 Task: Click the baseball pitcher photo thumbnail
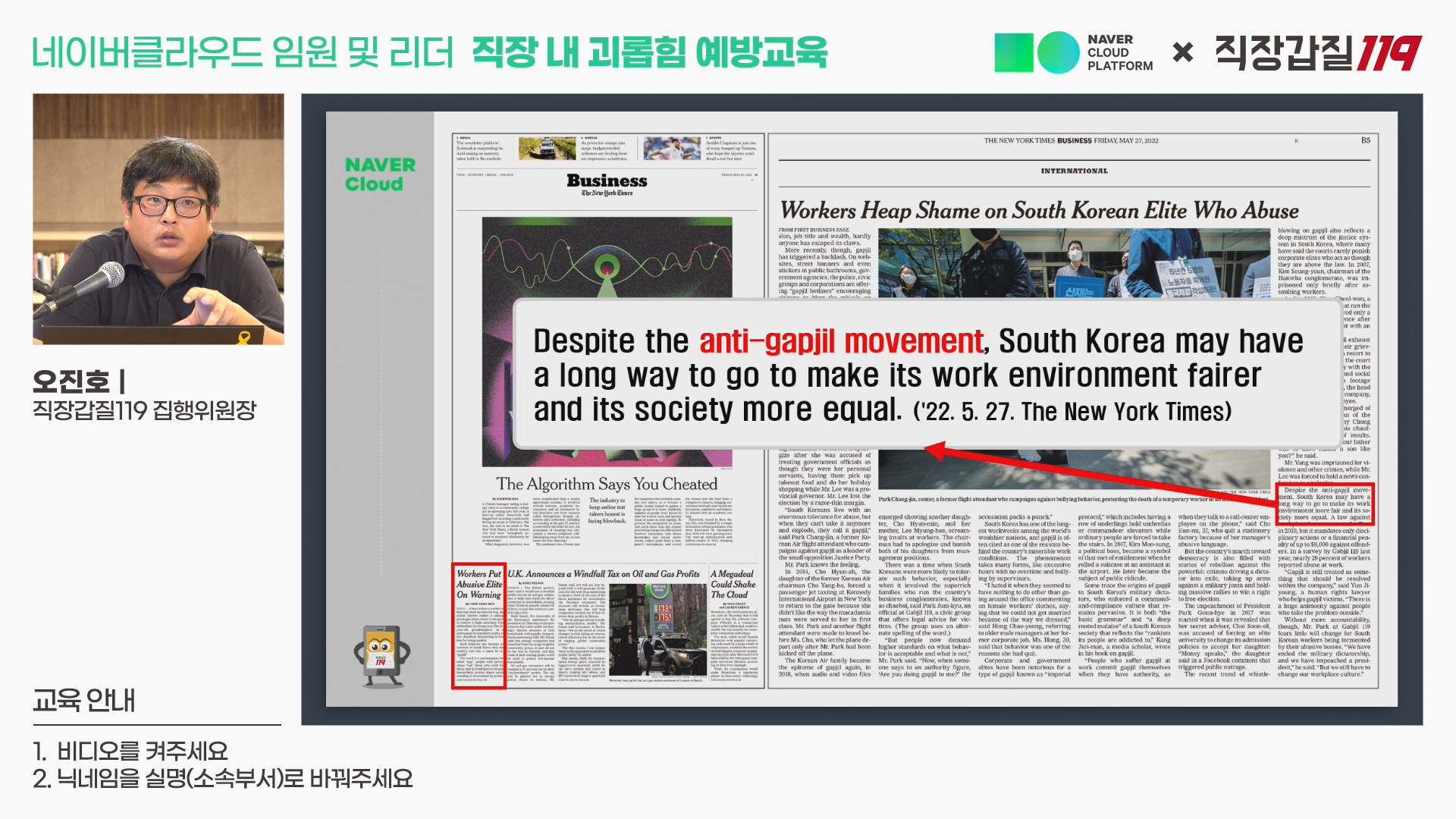tap(672, 148)
